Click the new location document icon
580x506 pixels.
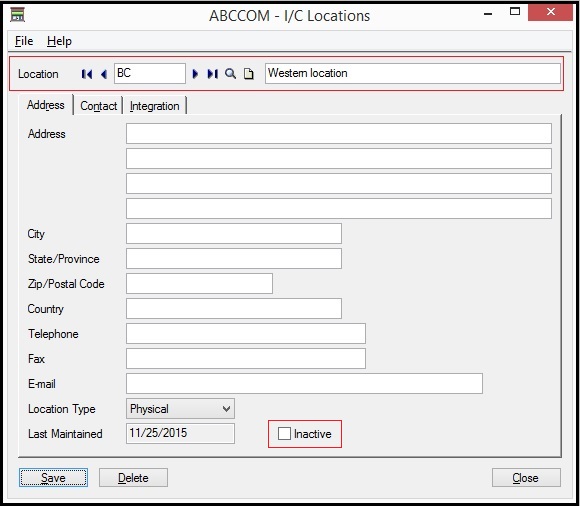pos(249,74)
